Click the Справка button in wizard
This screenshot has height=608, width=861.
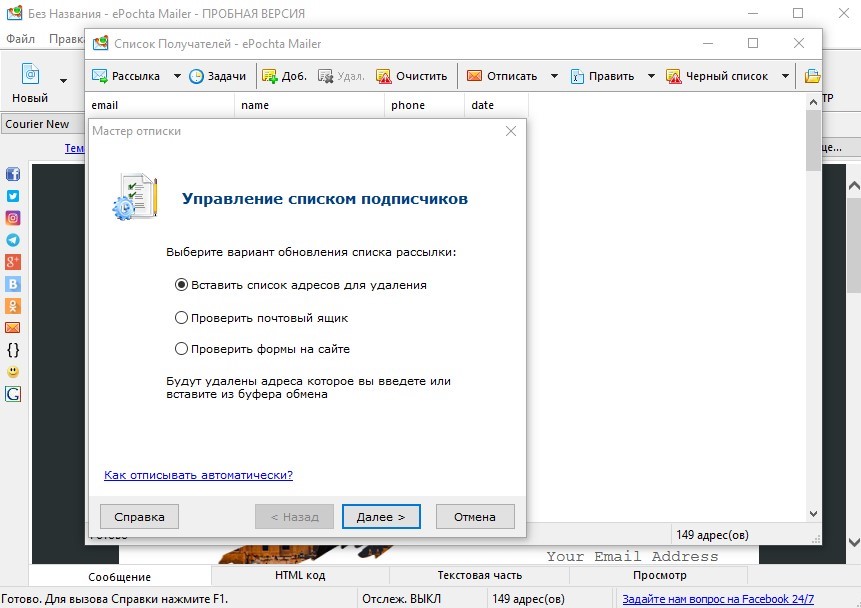click(x=139, y=517)
